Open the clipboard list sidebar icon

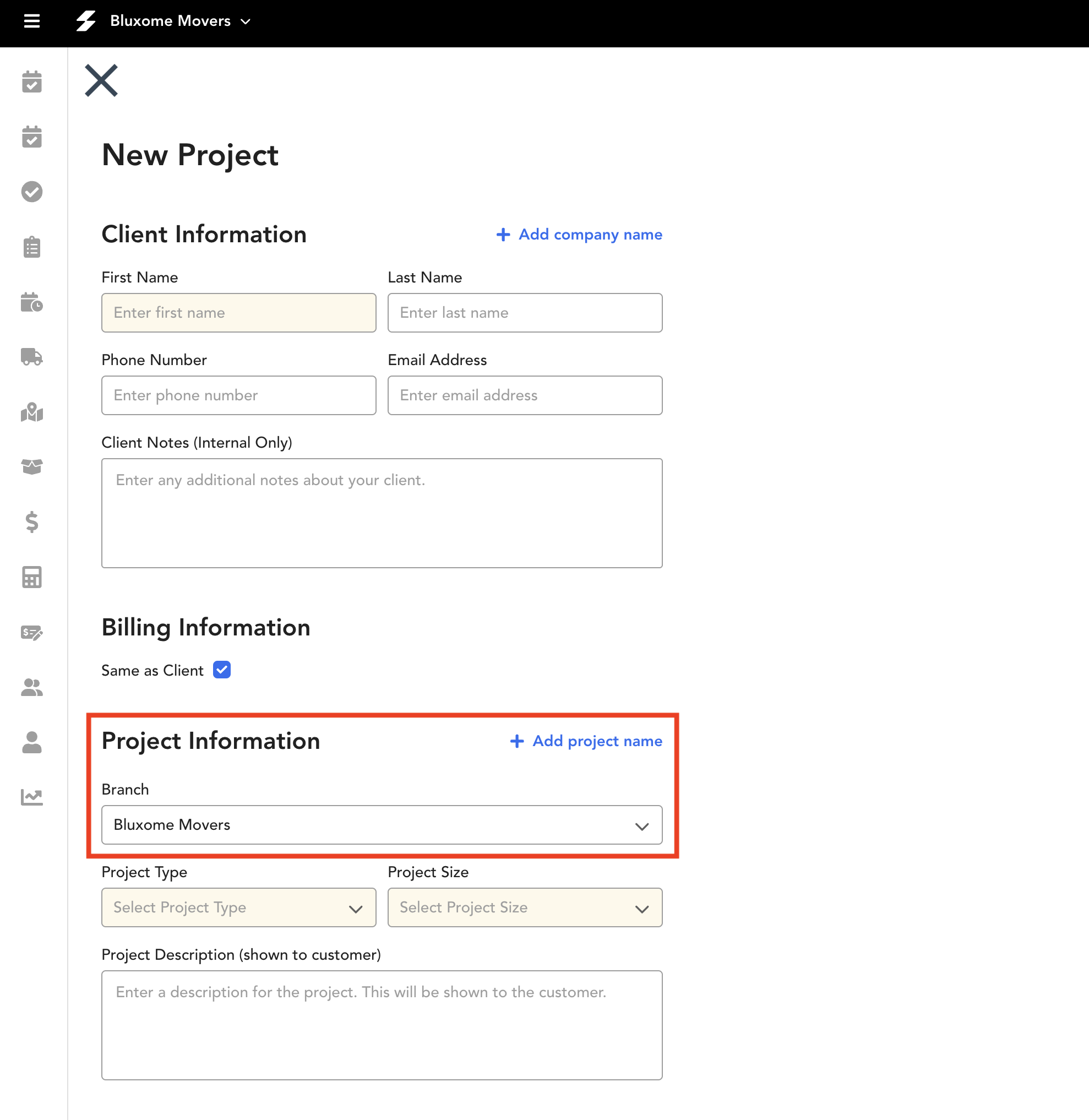[32, 247]
